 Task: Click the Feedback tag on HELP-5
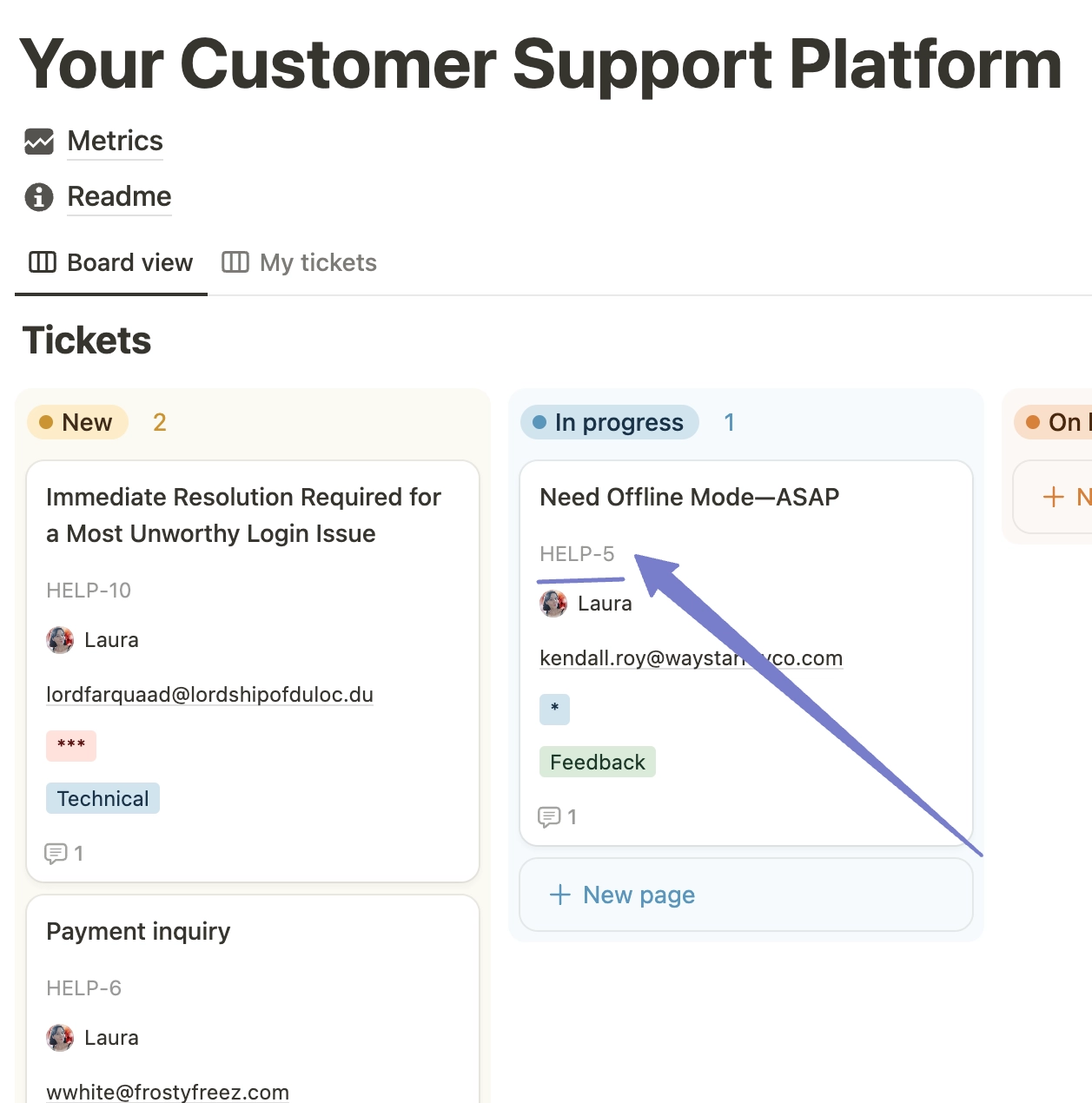click(x=598, y=763)
